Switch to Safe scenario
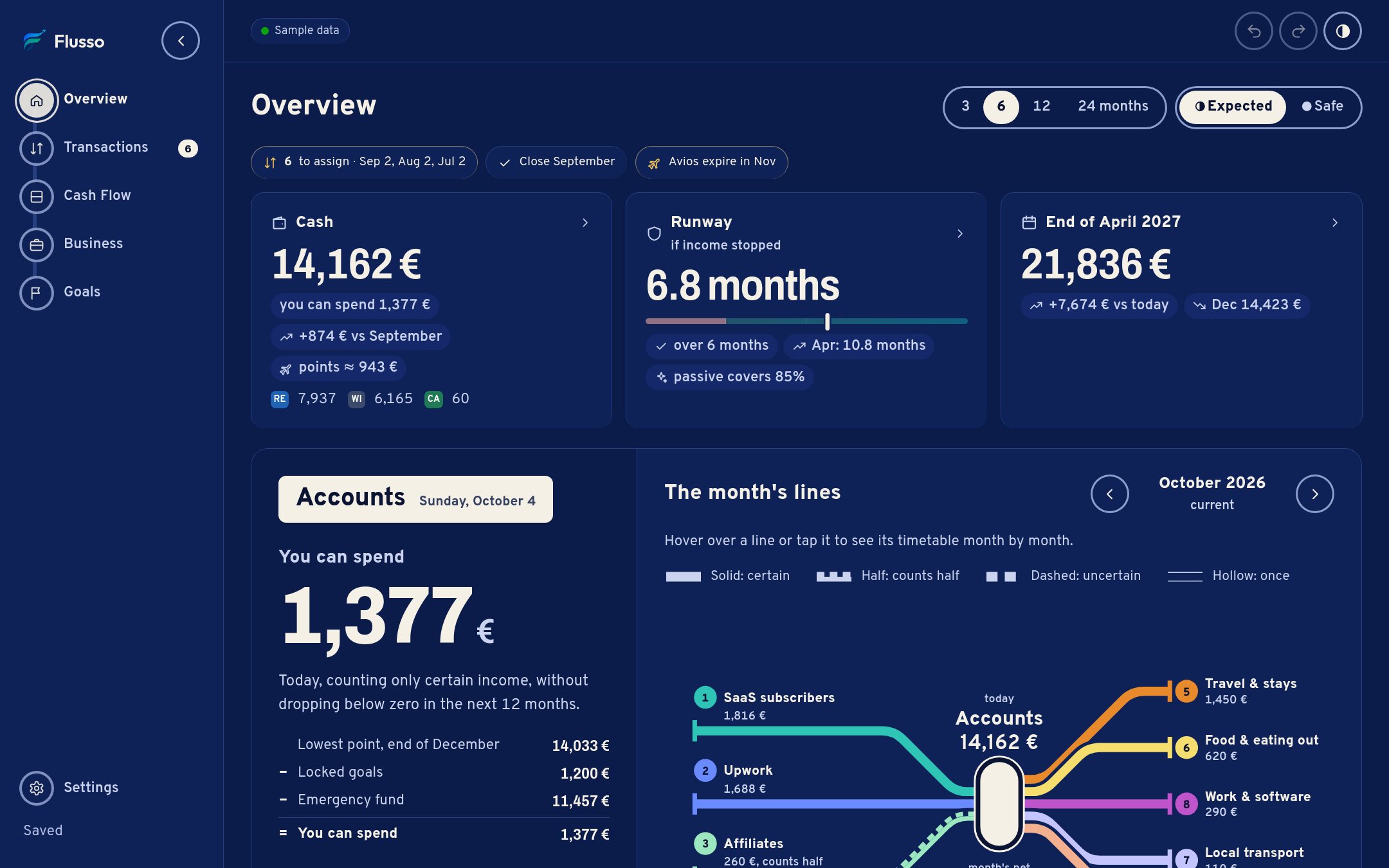This screenshot has width=1389, height=868. click(1323, 107)
